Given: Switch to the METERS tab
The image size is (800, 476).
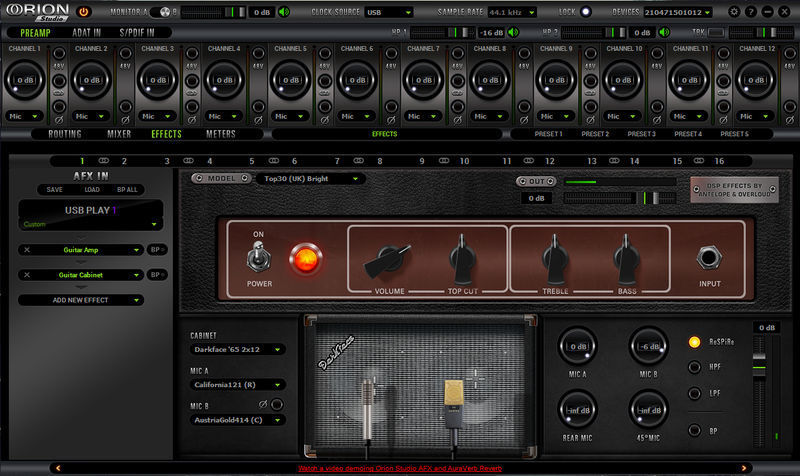Looking at the screenshot, I should (x=221, y=134).
